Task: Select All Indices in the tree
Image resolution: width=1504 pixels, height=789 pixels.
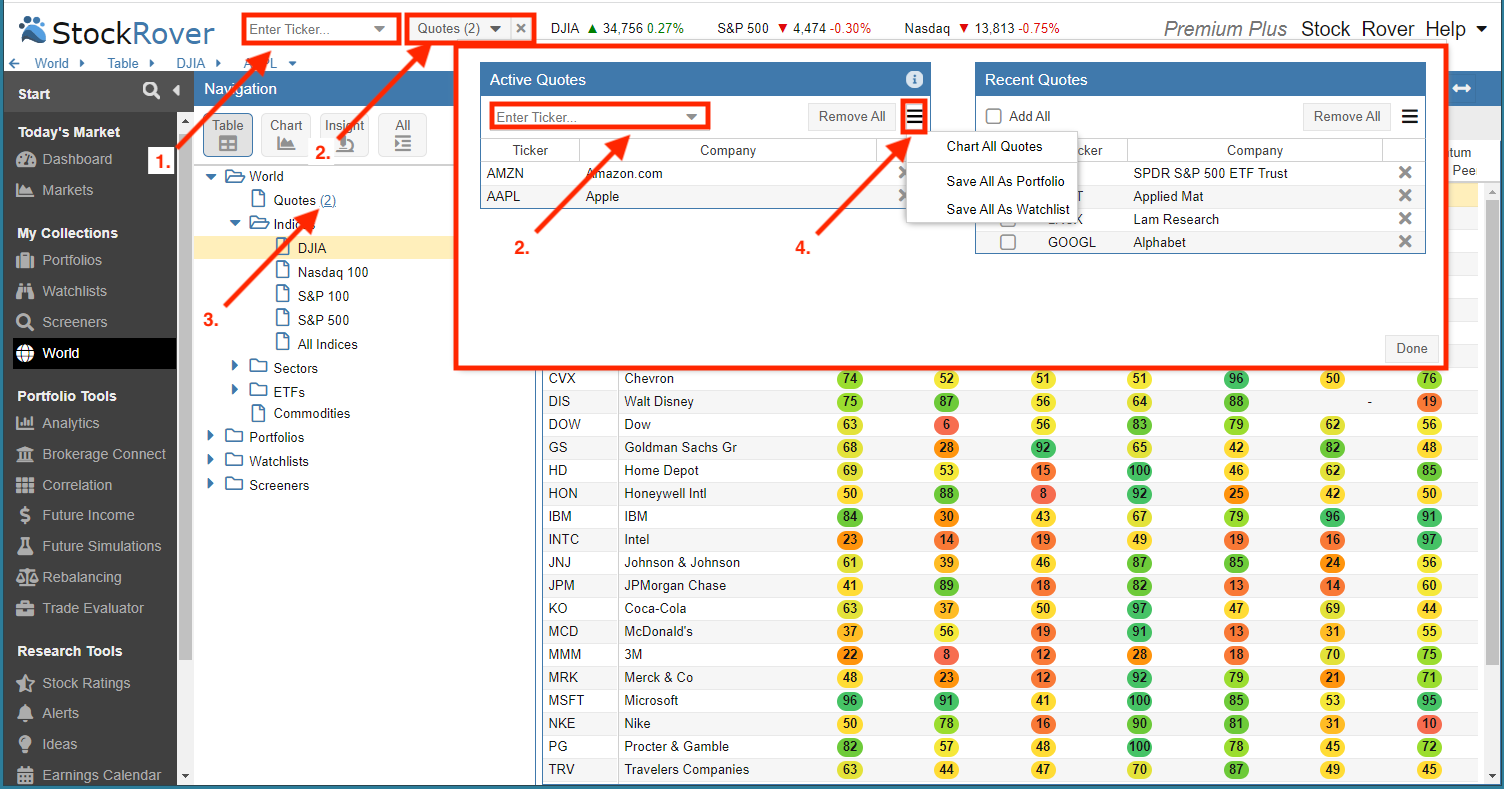Action: click(x=327, y=344)
